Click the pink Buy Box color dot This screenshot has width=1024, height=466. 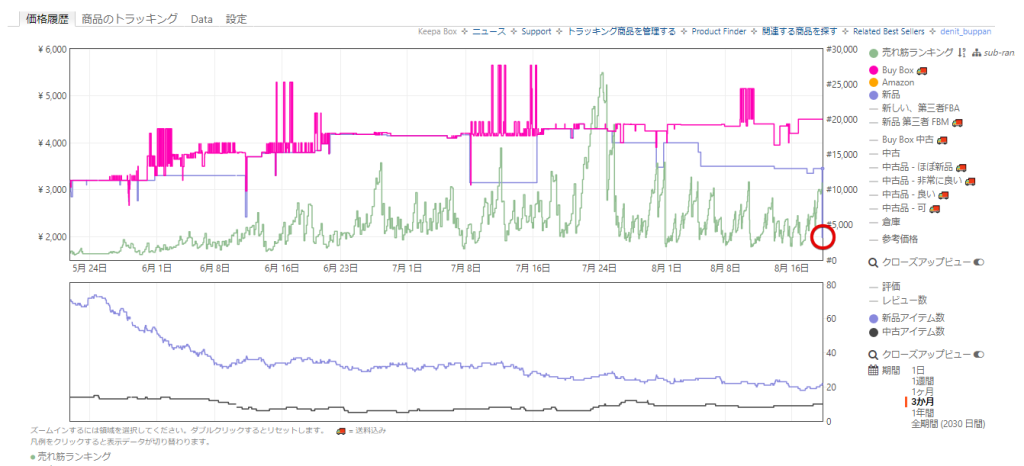click(874, 70)
